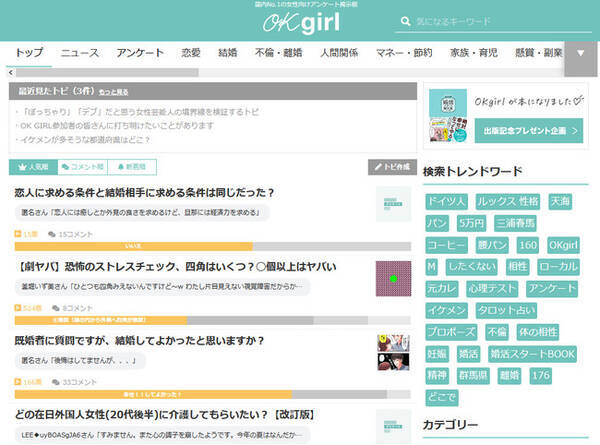This screenshot has width=600, height=445.
Task: Open the トピ作成 pencil button
Action: (390, 166)
